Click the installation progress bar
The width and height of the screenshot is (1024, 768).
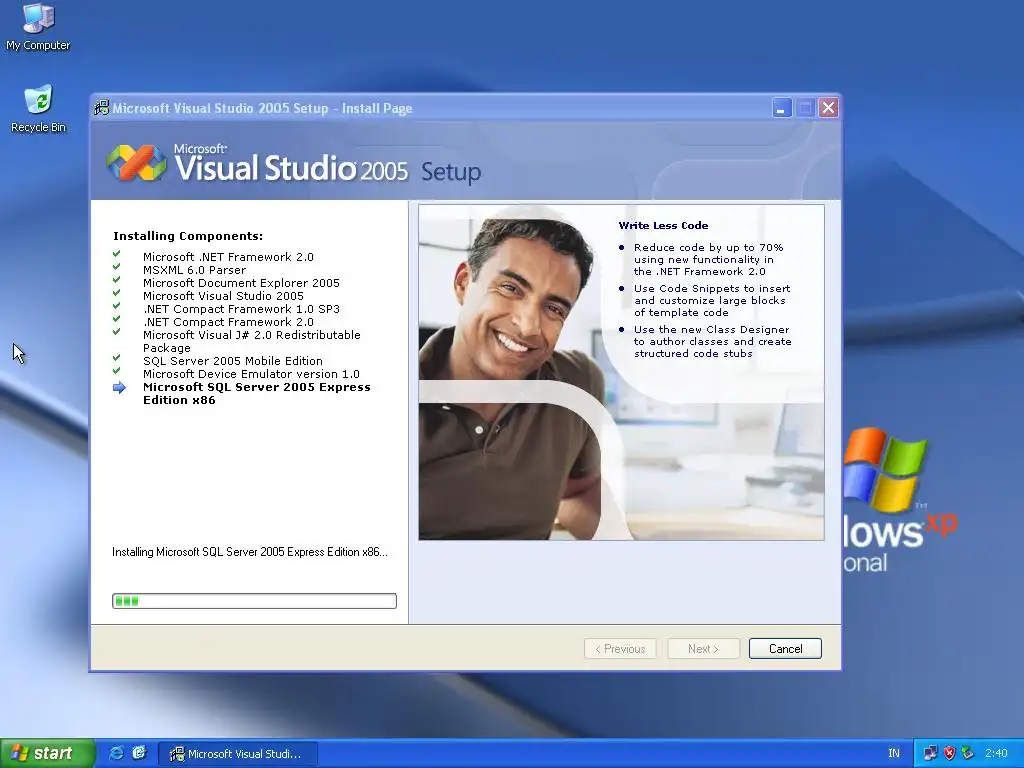254,601
